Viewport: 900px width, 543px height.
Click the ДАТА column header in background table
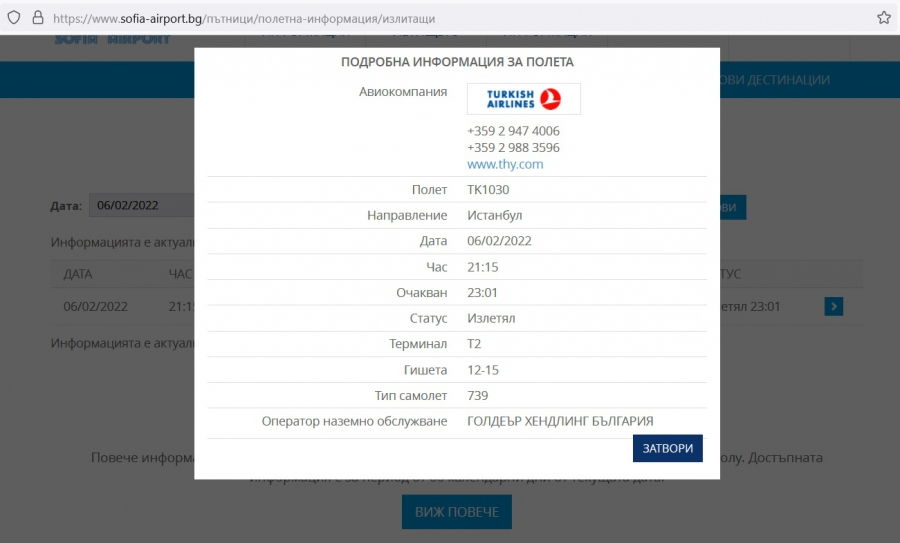[x=77, y=274]
